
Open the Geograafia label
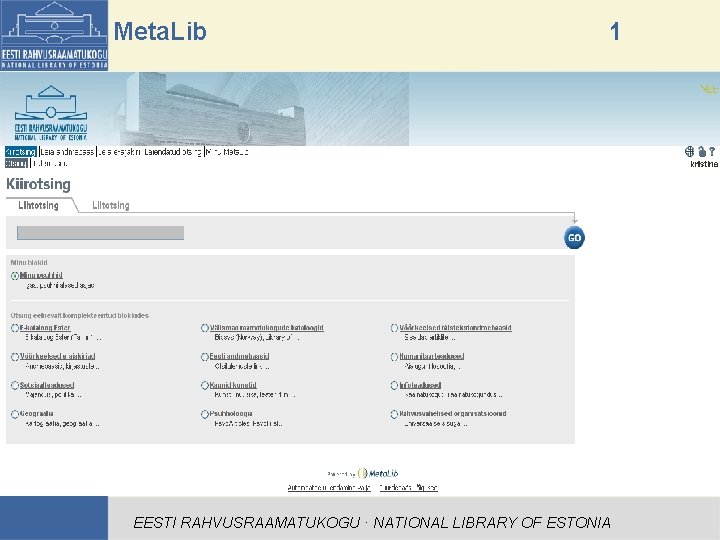point(37,414)
